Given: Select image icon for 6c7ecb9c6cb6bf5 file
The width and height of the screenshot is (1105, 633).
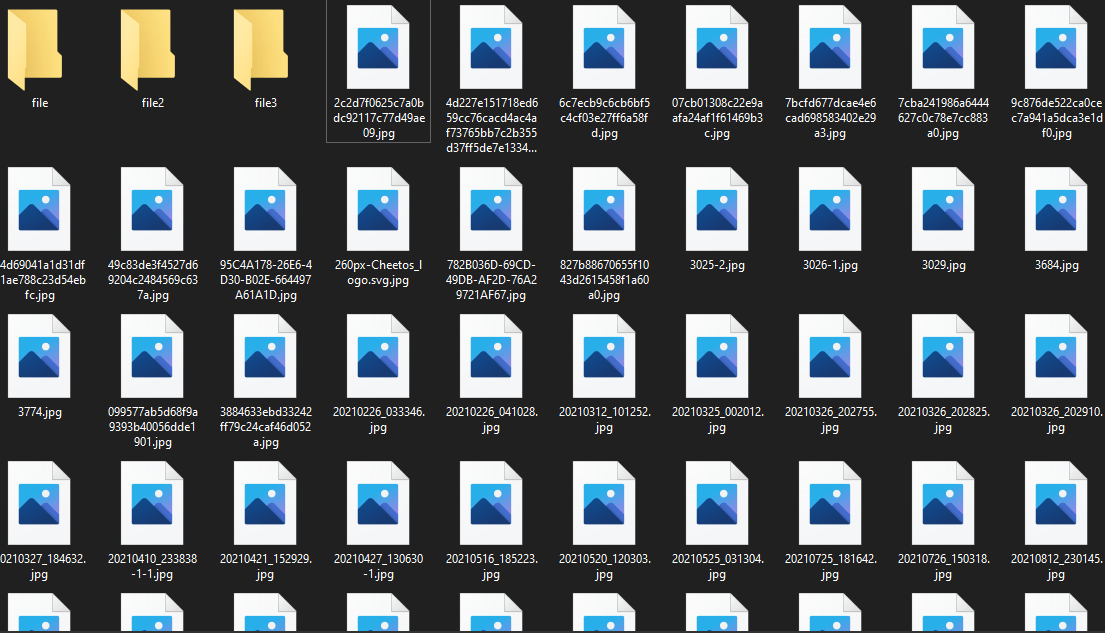Looking at the screenshot, I should pos(604,47).
